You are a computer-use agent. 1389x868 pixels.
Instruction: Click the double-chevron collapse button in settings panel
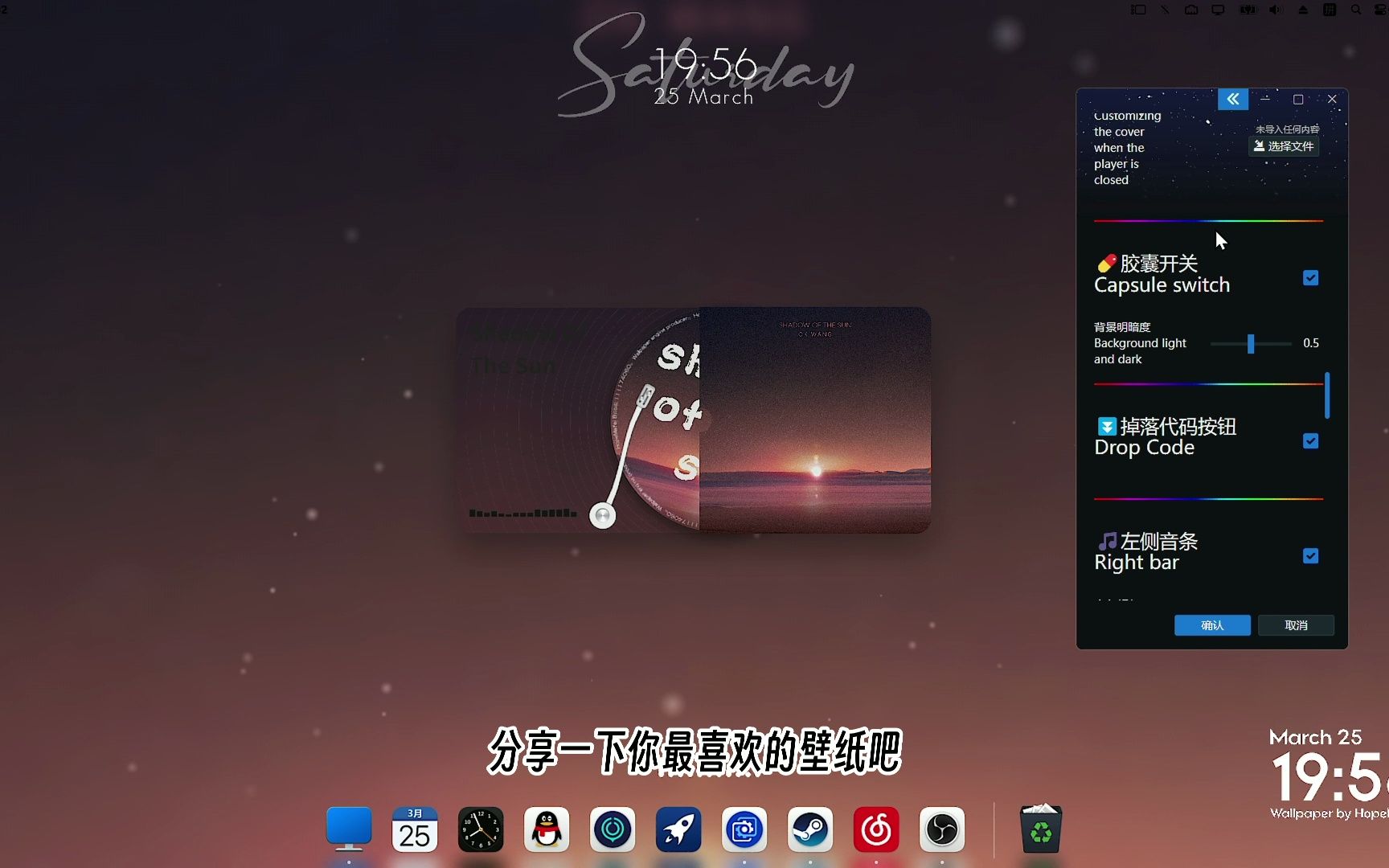click(1233, 99)
